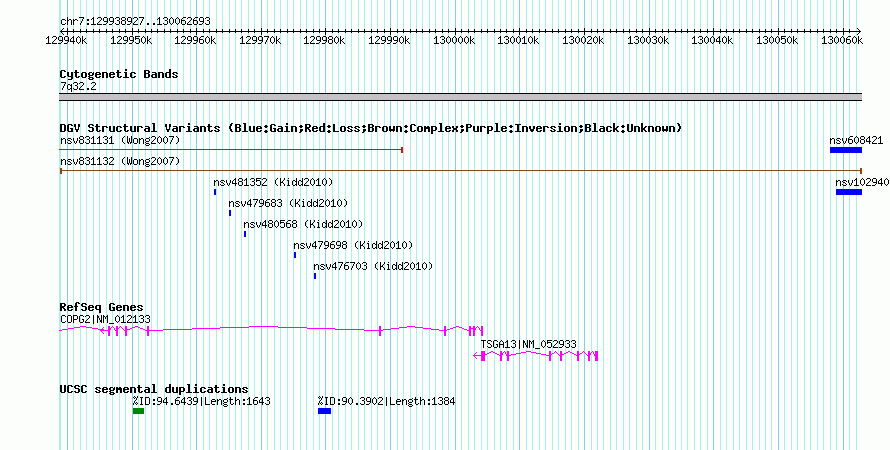Viewport: 890px width, 450px height.
Task: Click the nsv831132 (Wong2007) brown complex variant
Action: click(x=461, y=171)
